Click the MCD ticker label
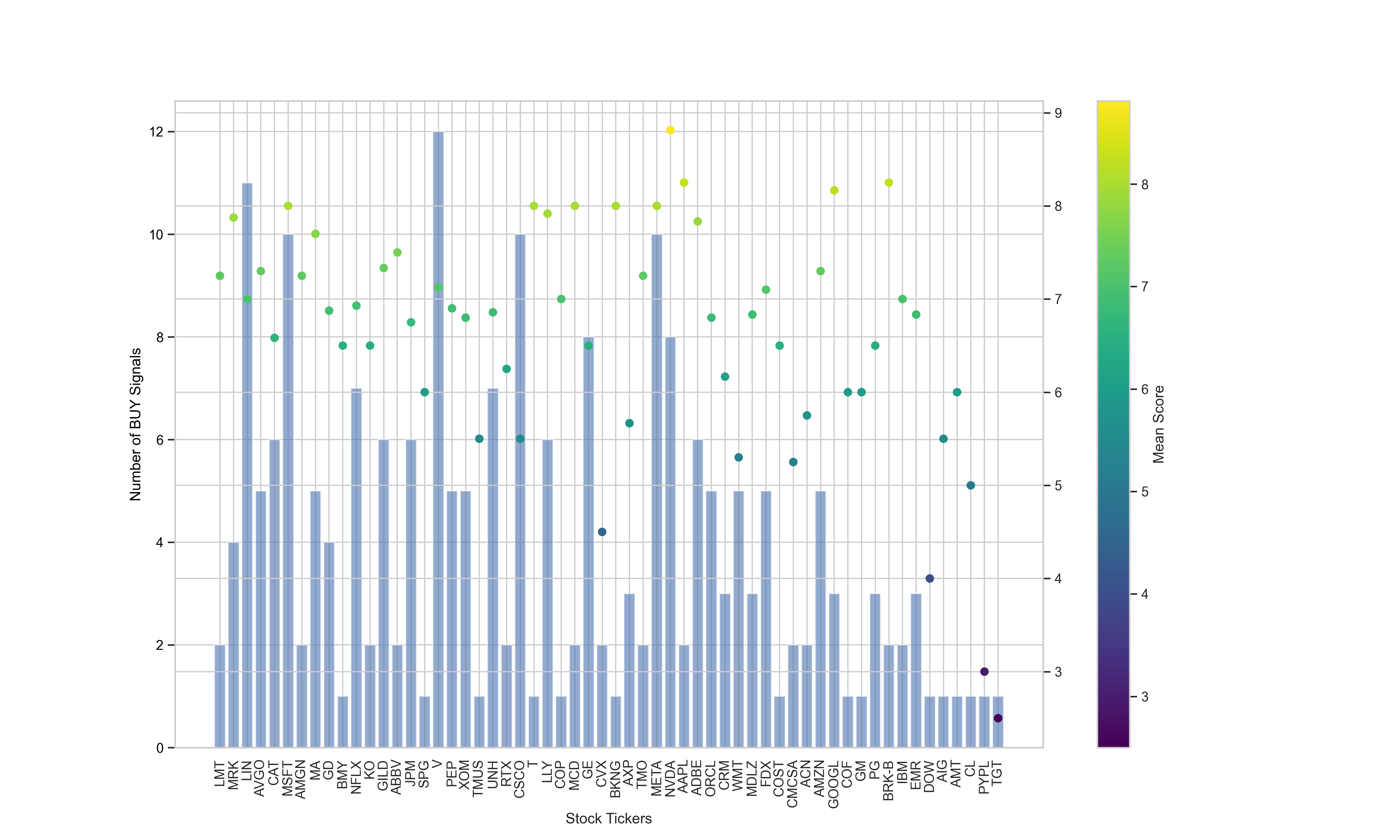Screen dimensions: 1400x840 click(x=574, y=776)
